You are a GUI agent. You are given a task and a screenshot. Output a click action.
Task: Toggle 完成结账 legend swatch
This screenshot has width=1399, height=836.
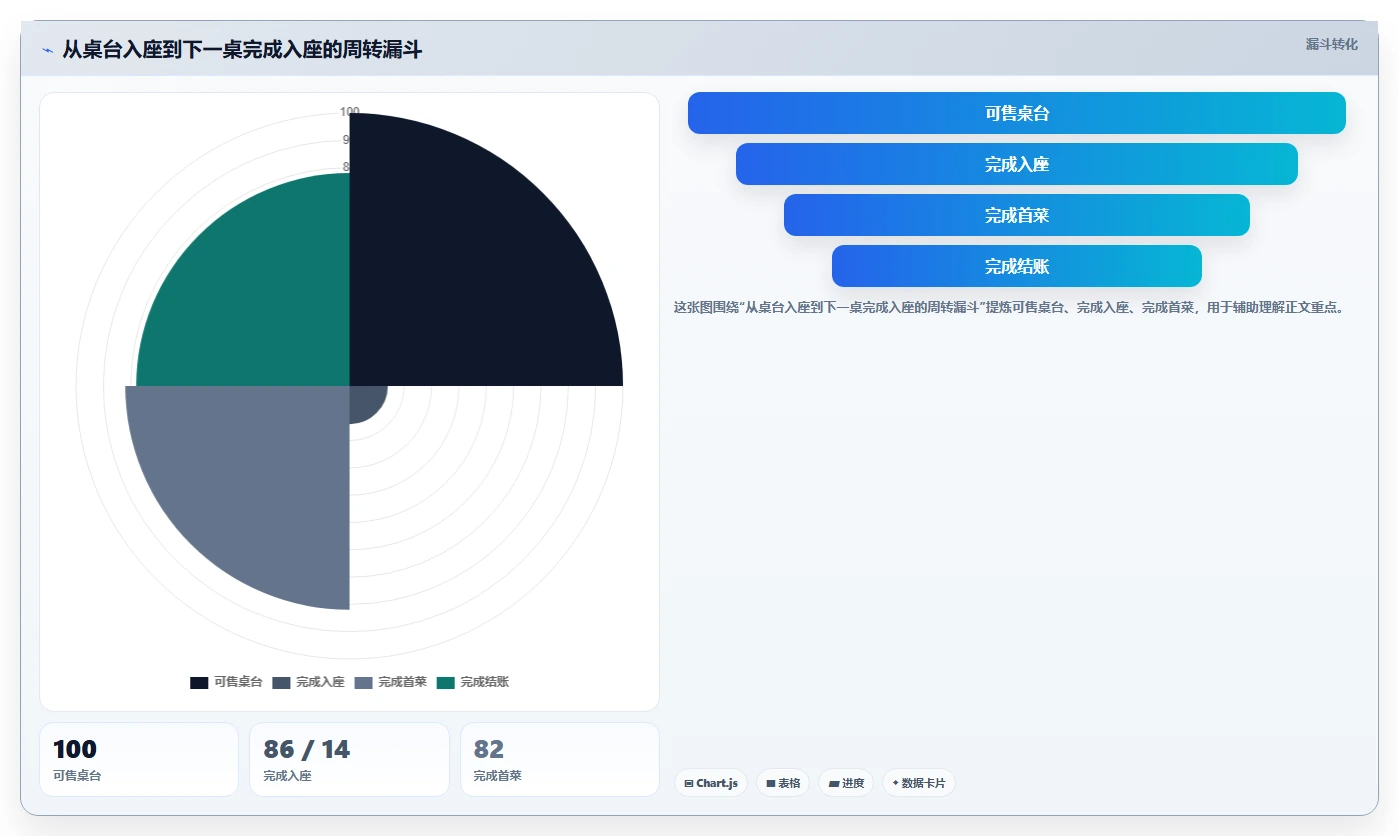pyautogui.click(x=445, y=683)
